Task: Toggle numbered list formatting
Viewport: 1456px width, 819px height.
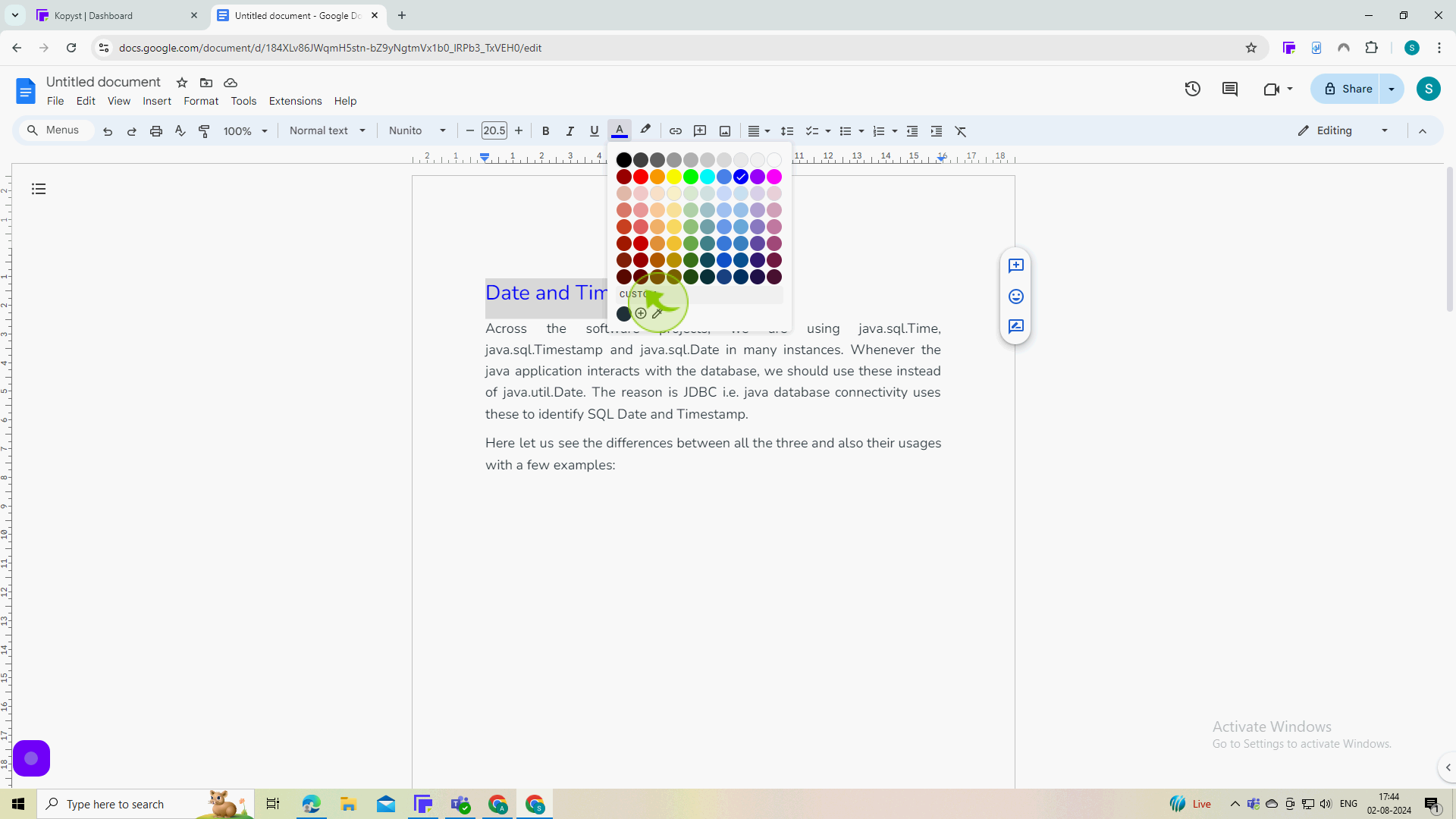Action: pos(879,131)
